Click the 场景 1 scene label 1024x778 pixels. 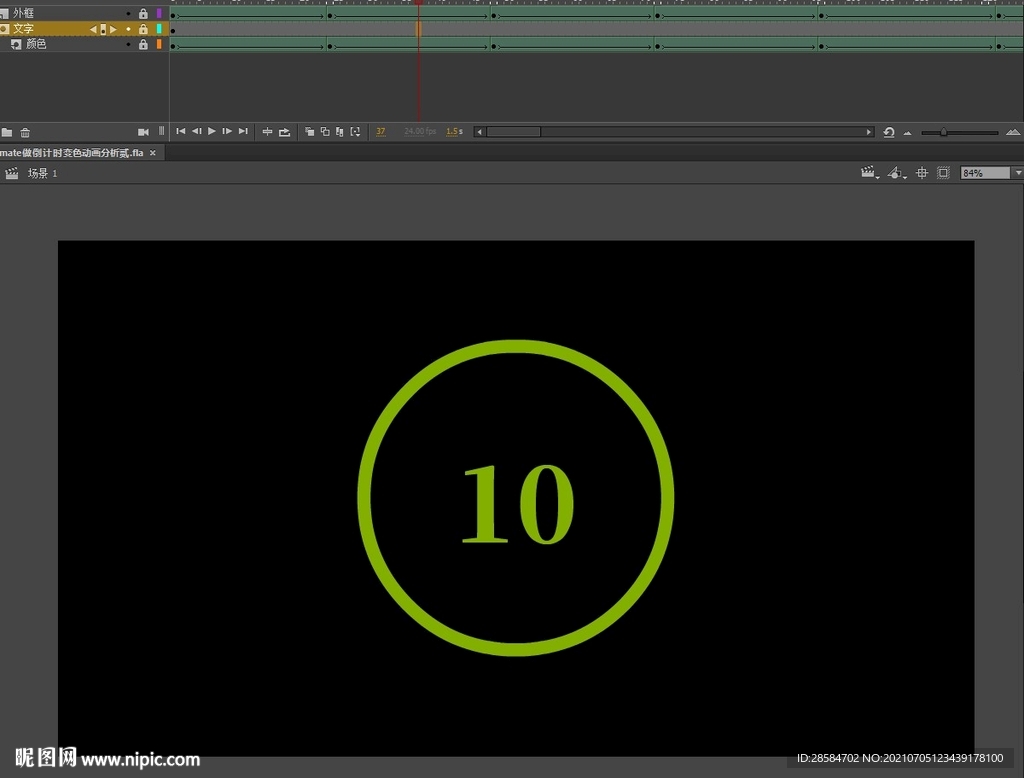pos(42,173)
